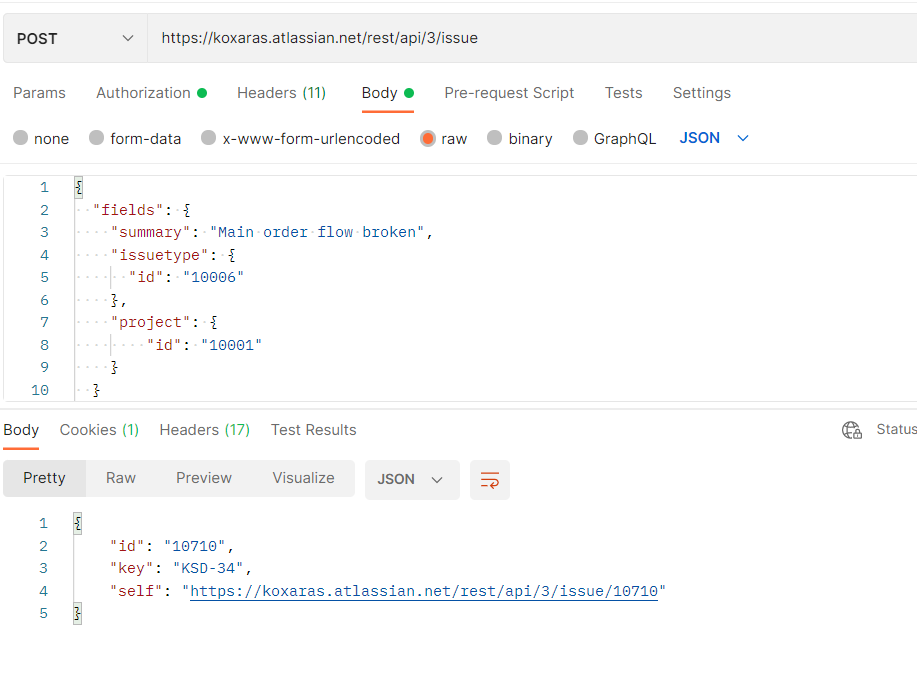This screenshot has width=917, height=678.
Task: Open the request Settings tab
Action: click(702, 93)
